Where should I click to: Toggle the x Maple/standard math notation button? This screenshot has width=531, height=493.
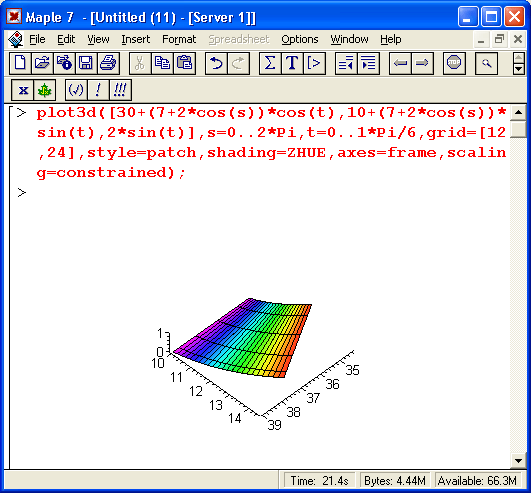tap(23, 90)
